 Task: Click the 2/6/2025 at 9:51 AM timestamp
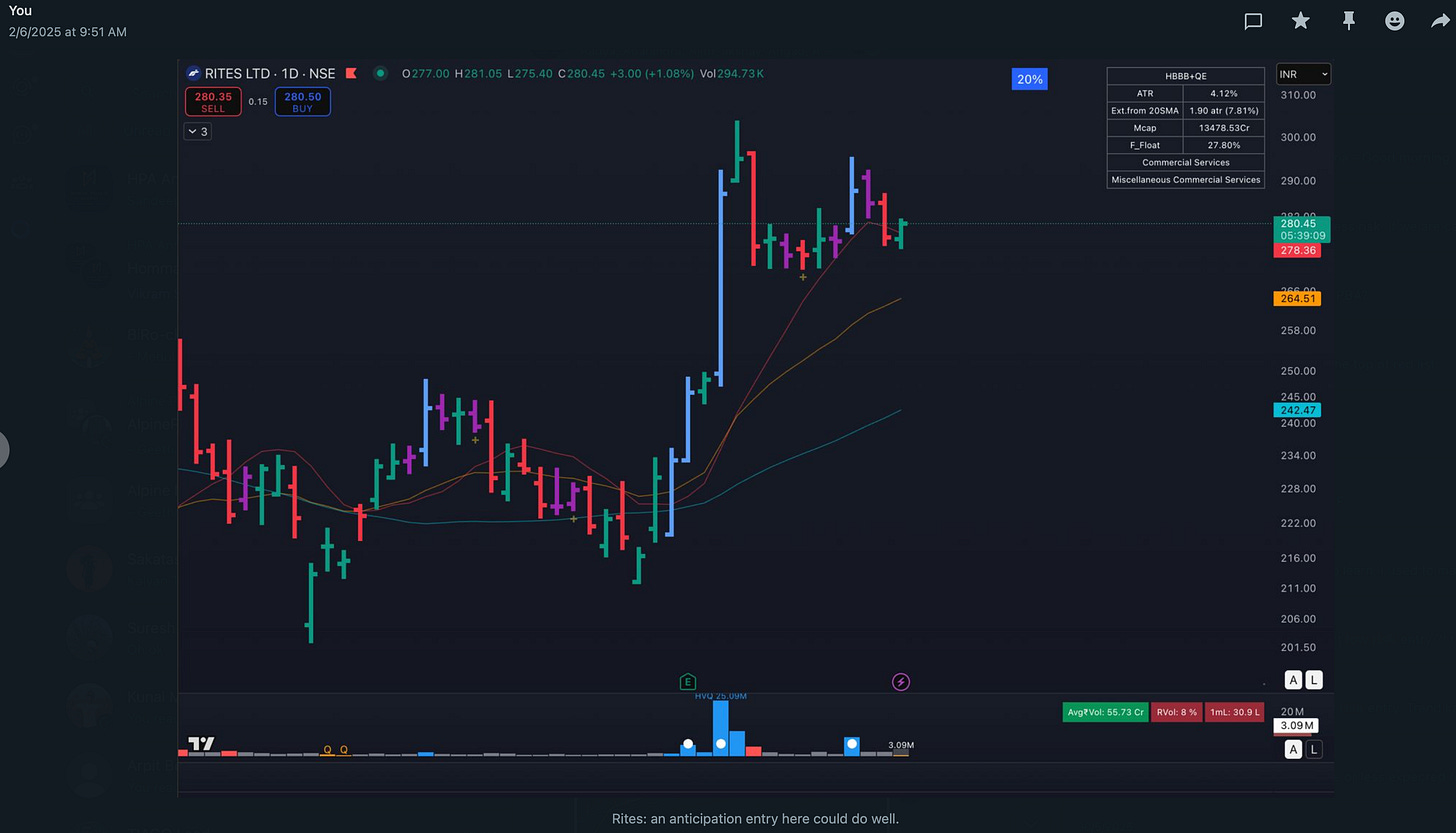click(68, 32)
